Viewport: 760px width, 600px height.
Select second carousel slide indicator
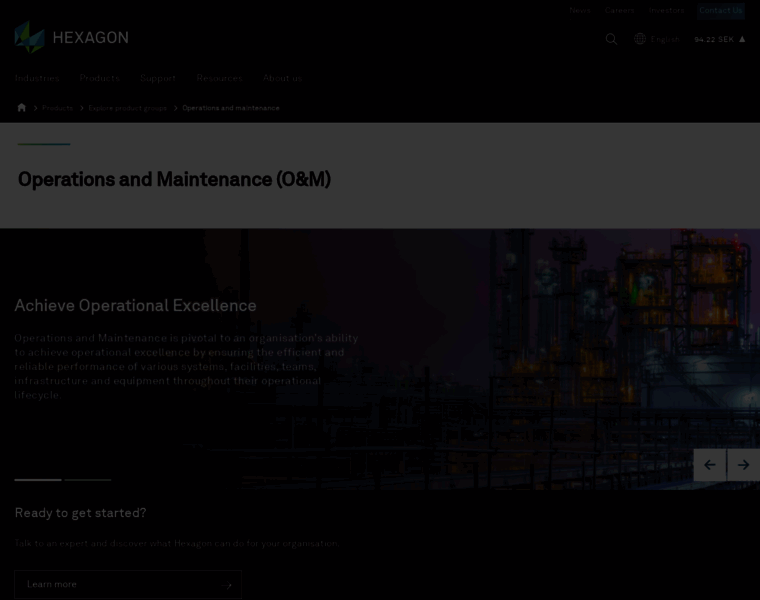pyautogui.click(x=88, y=480)
